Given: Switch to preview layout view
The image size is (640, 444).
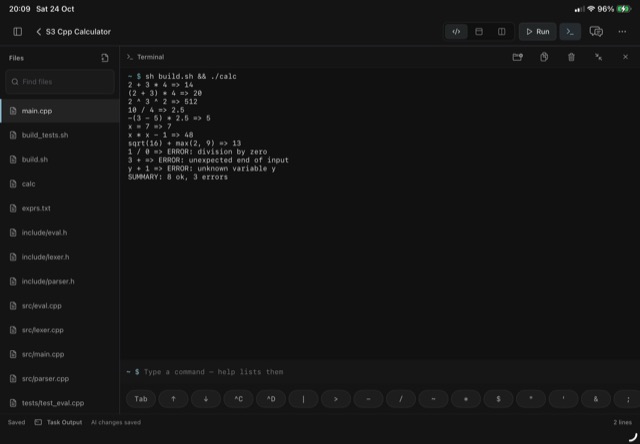Looking at the screenshot, I should click(479, 31).
